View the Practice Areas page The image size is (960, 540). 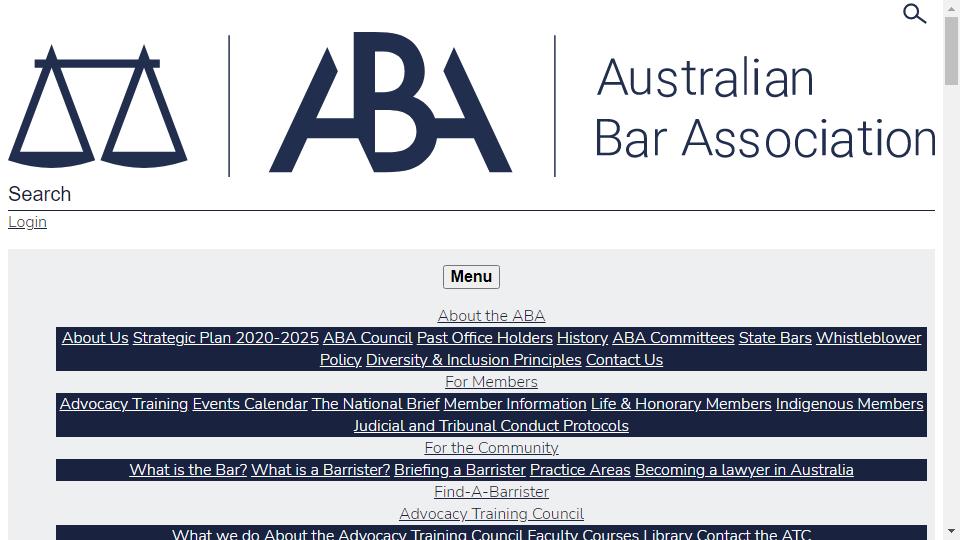pyautogui.click(x=580, y=470)
